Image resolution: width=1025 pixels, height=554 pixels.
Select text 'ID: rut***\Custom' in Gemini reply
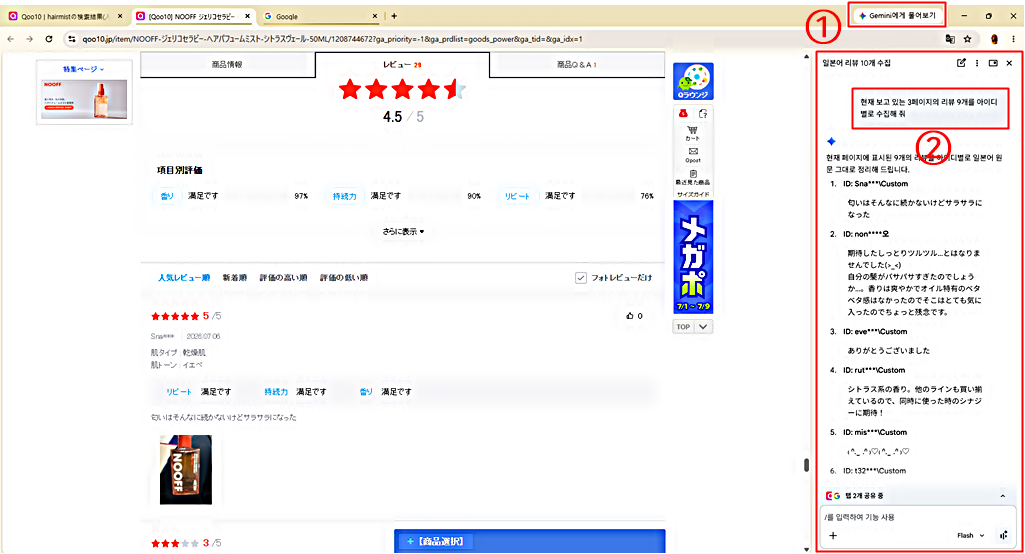pyautogui.click(x=873, y=370)
